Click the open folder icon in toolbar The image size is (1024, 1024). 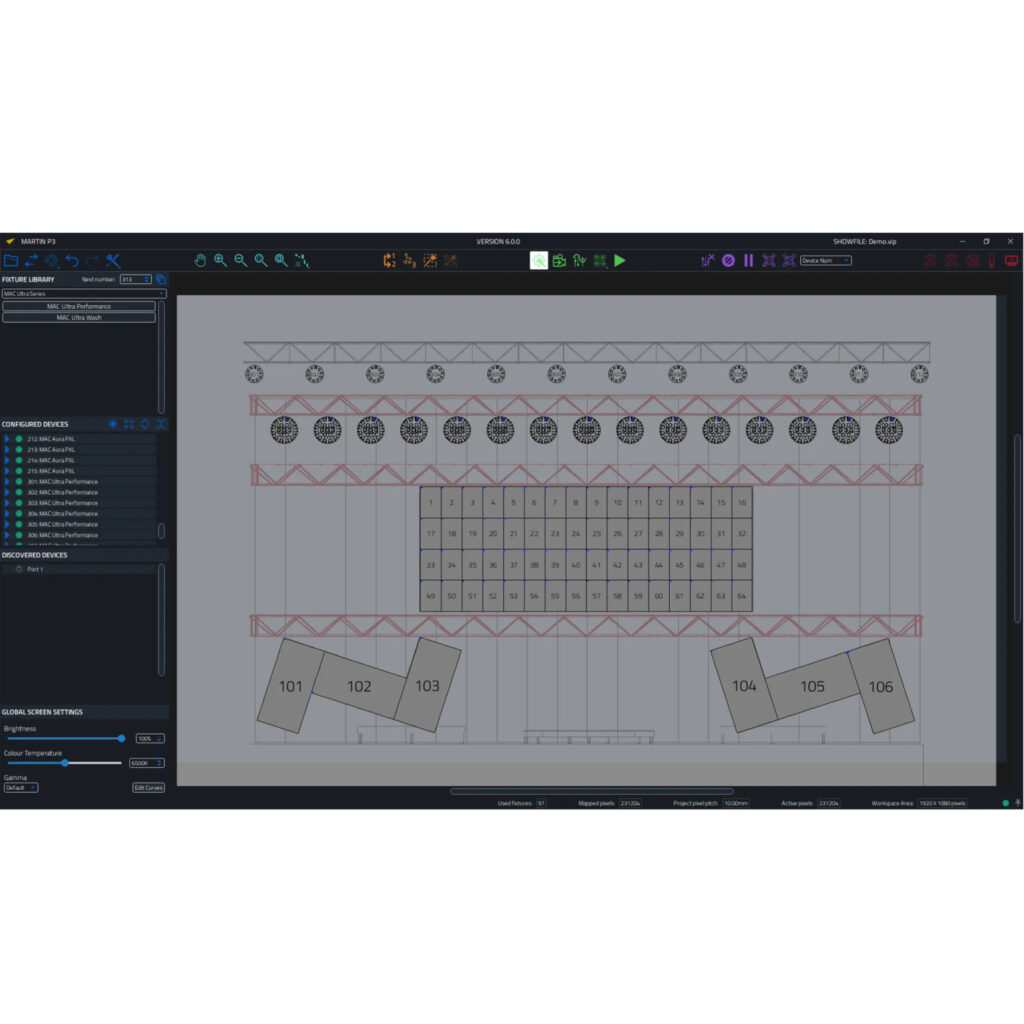coord(11,260)
